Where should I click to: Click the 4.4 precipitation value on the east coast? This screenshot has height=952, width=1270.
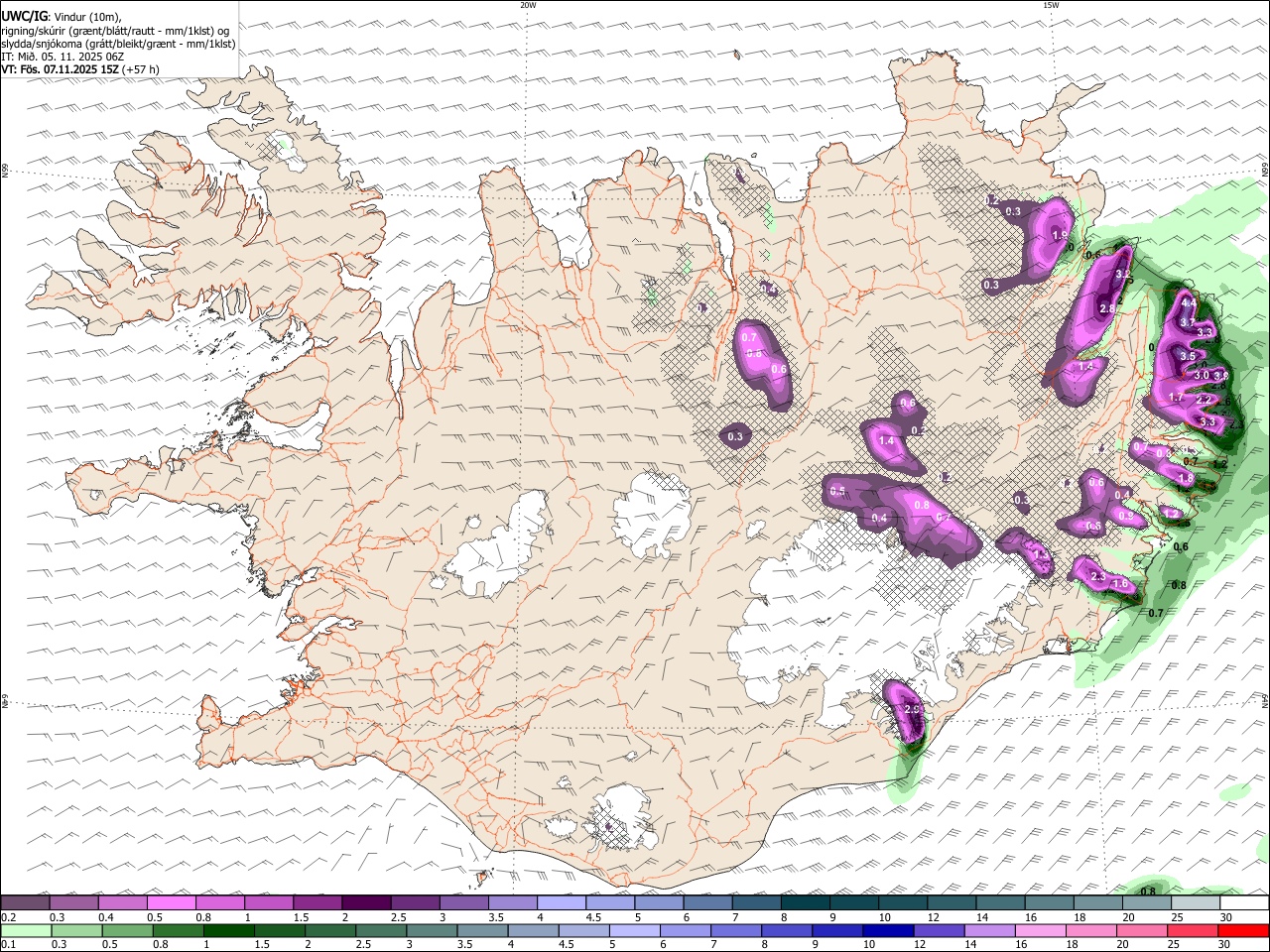(1189, 302)
